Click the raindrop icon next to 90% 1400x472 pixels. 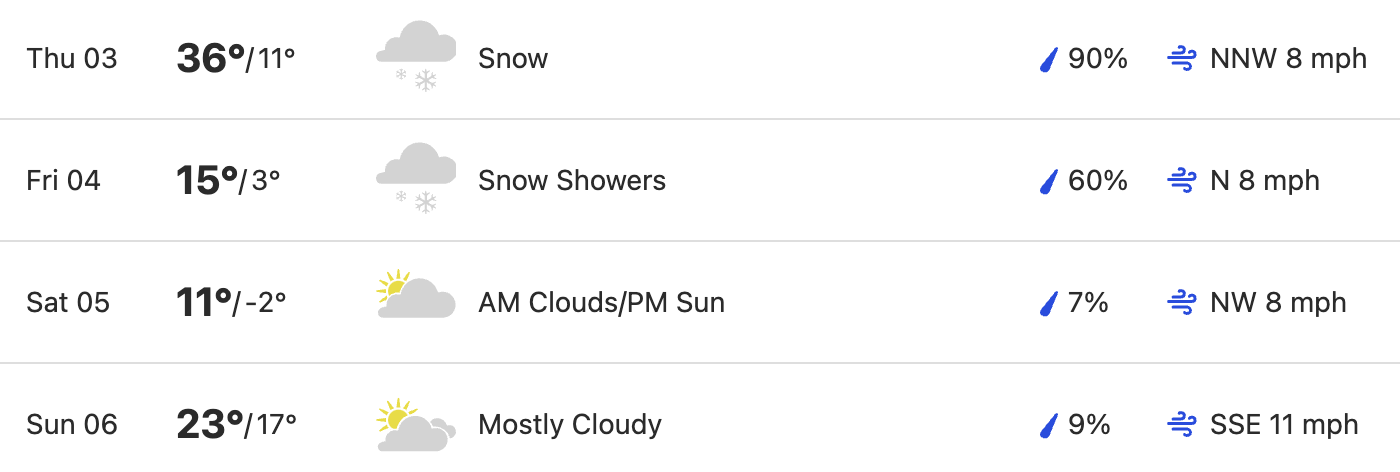coord(1049,60)
